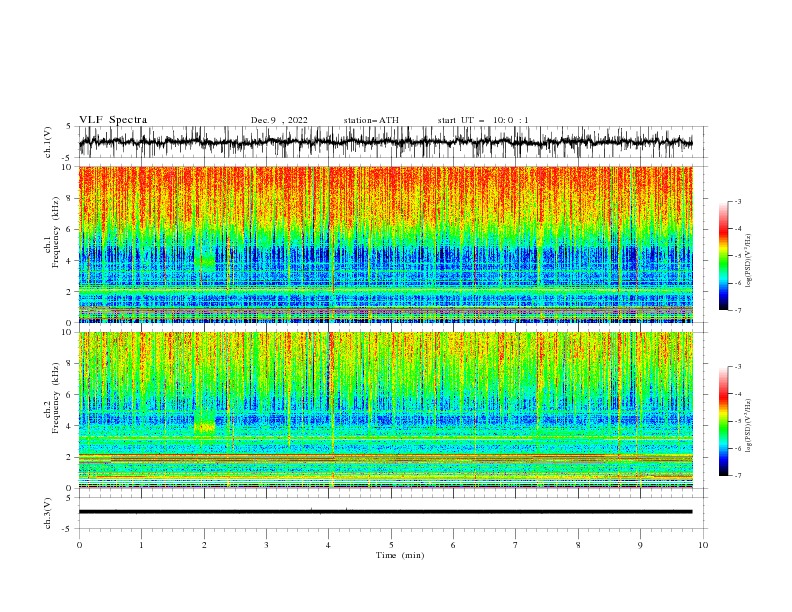This screenshot has height=612, width=792.
Task: Click the "-7" tick on ch.1 colorbar
Action: pos(737,310)
